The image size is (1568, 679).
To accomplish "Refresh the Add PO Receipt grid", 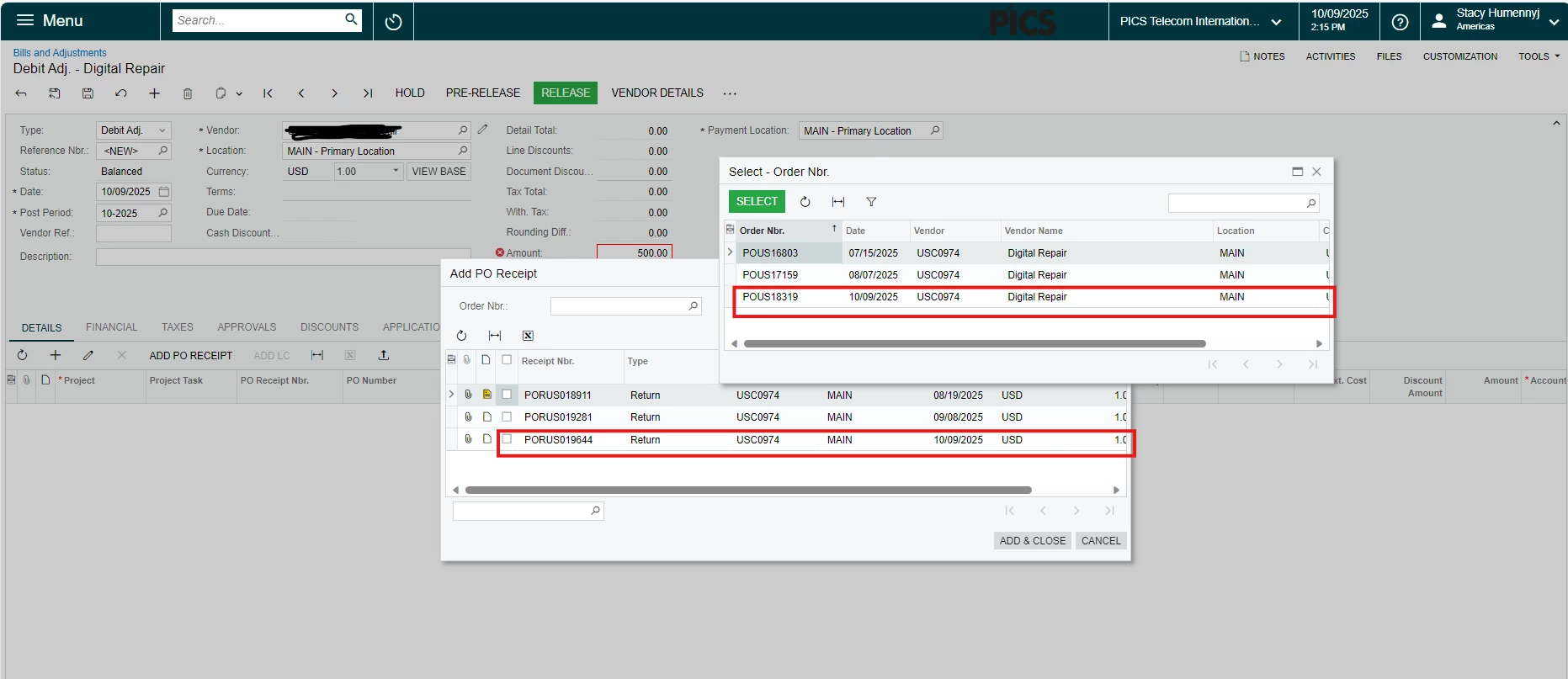I will point(461,336).
